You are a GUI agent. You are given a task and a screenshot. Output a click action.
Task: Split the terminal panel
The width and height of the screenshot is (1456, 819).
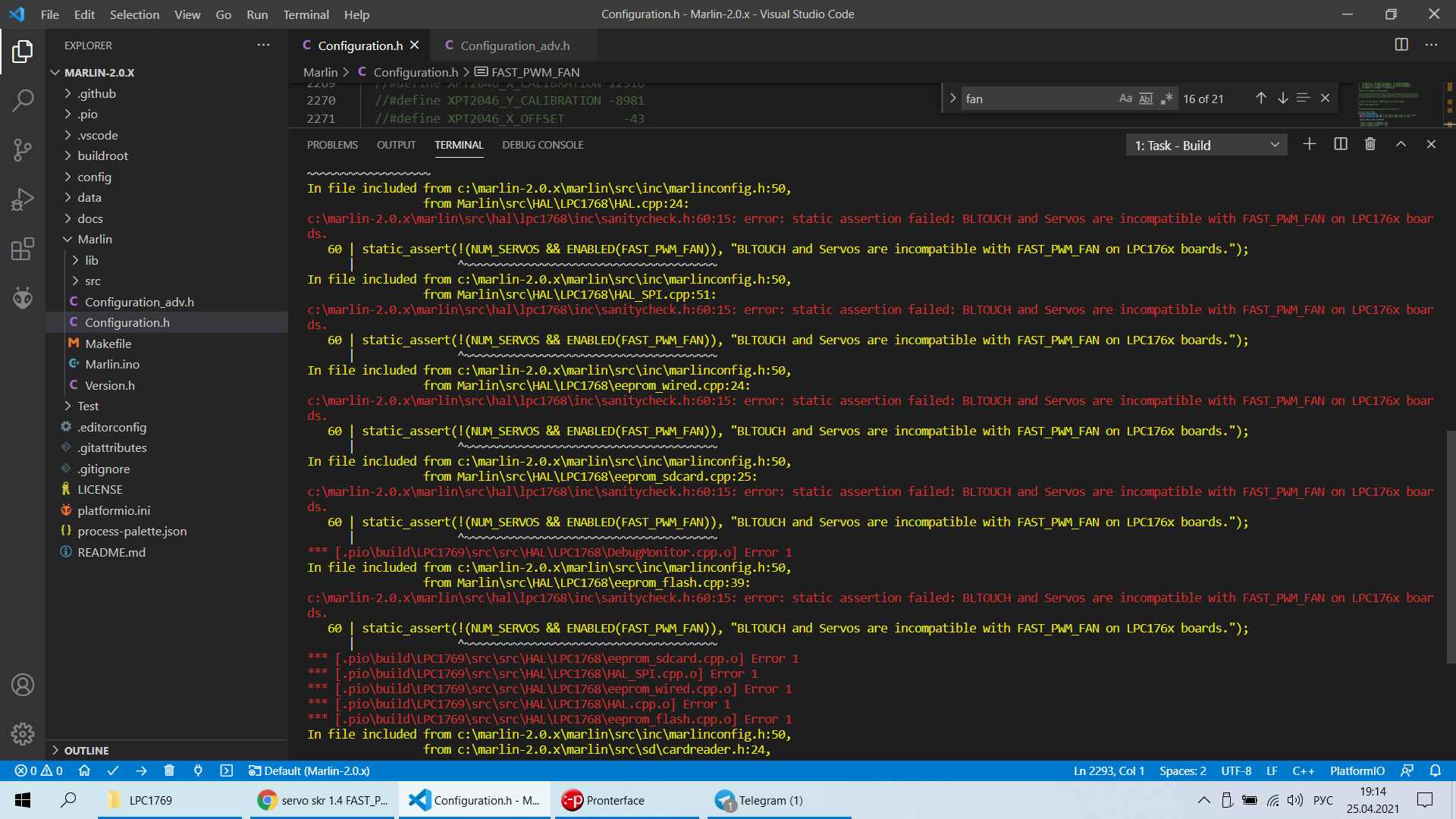1341,144
